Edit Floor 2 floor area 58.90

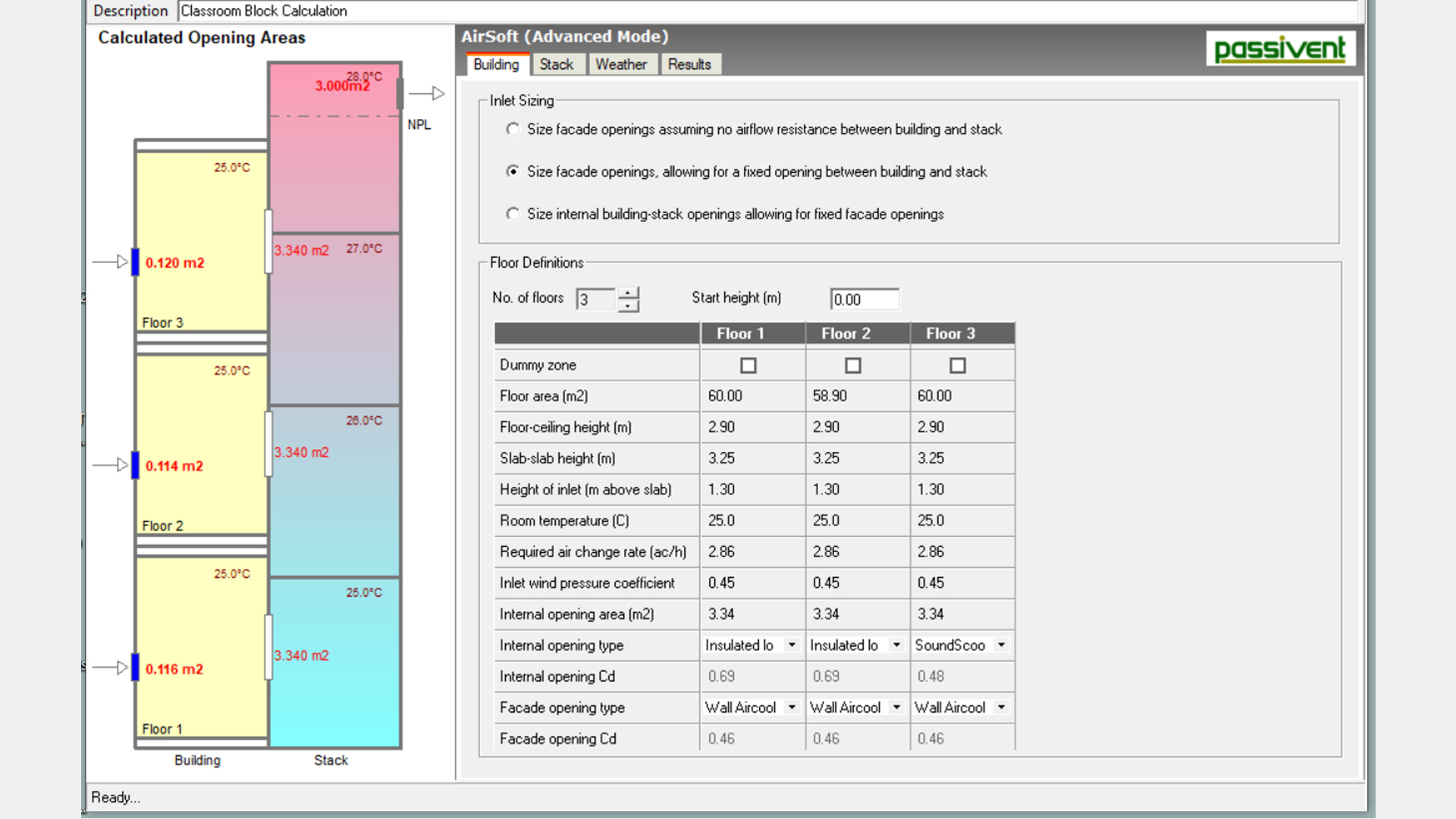[858, 396]
